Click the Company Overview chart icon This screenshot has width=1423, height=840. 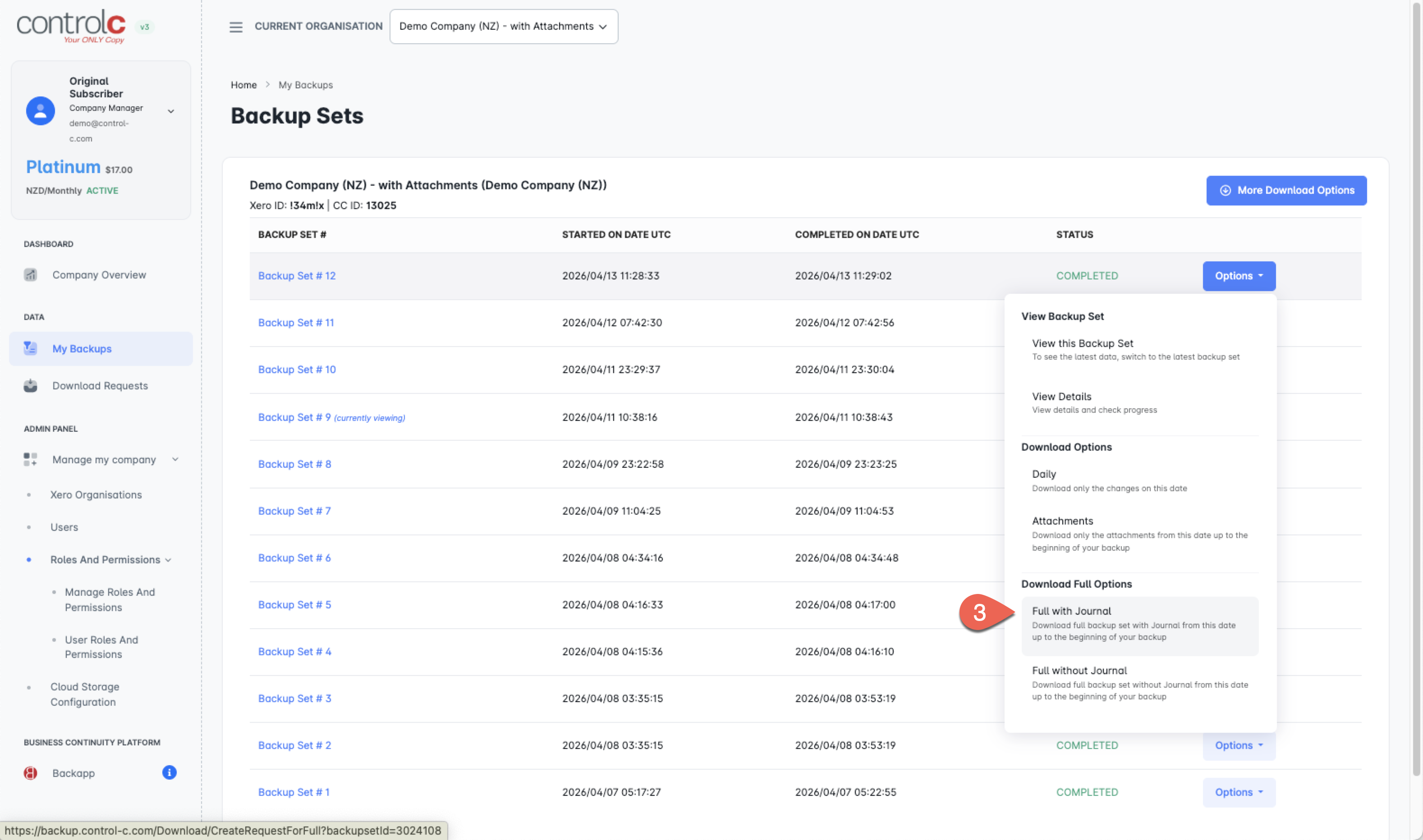click(31, 274)
